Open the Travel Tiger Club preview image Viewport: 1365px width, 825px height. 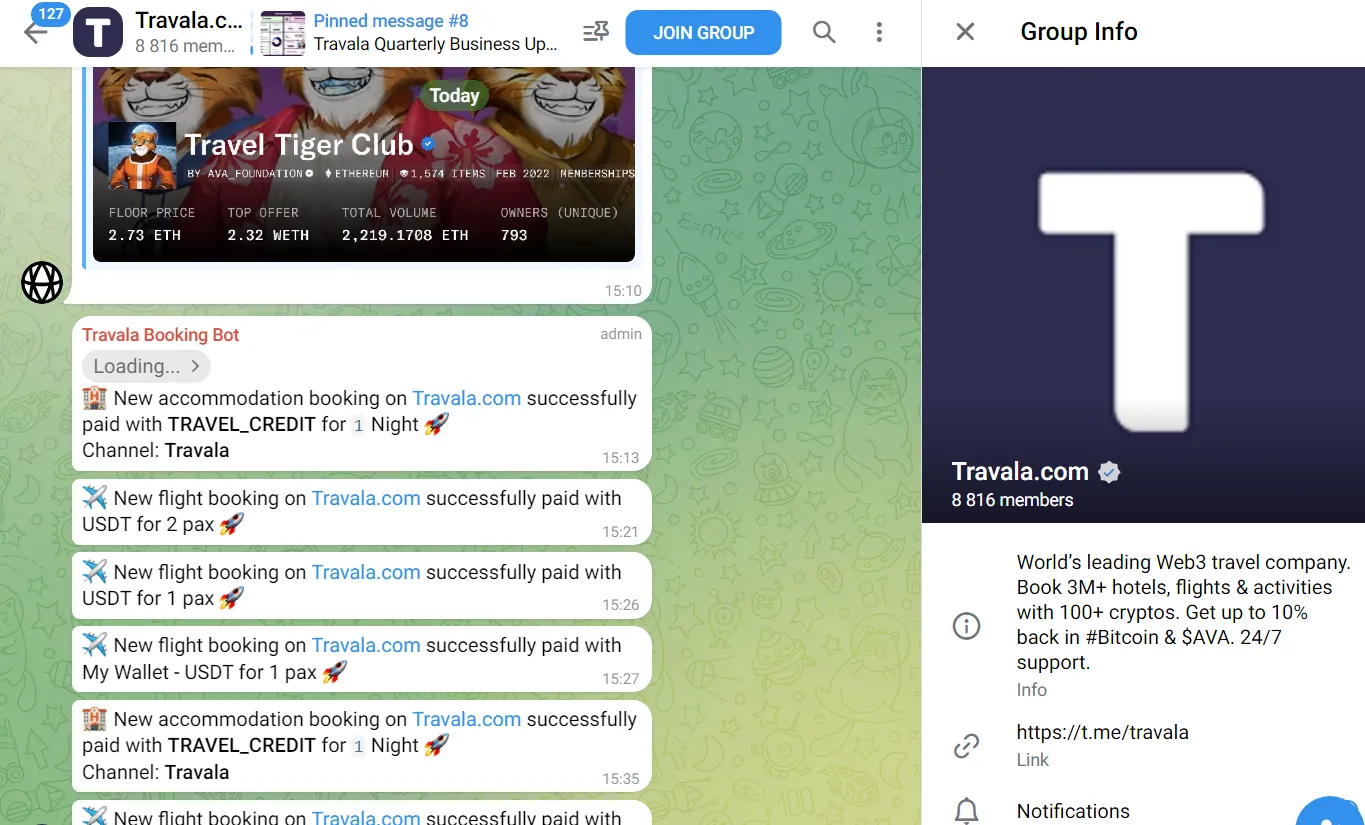pyautogui.click(x=364, y=164)
